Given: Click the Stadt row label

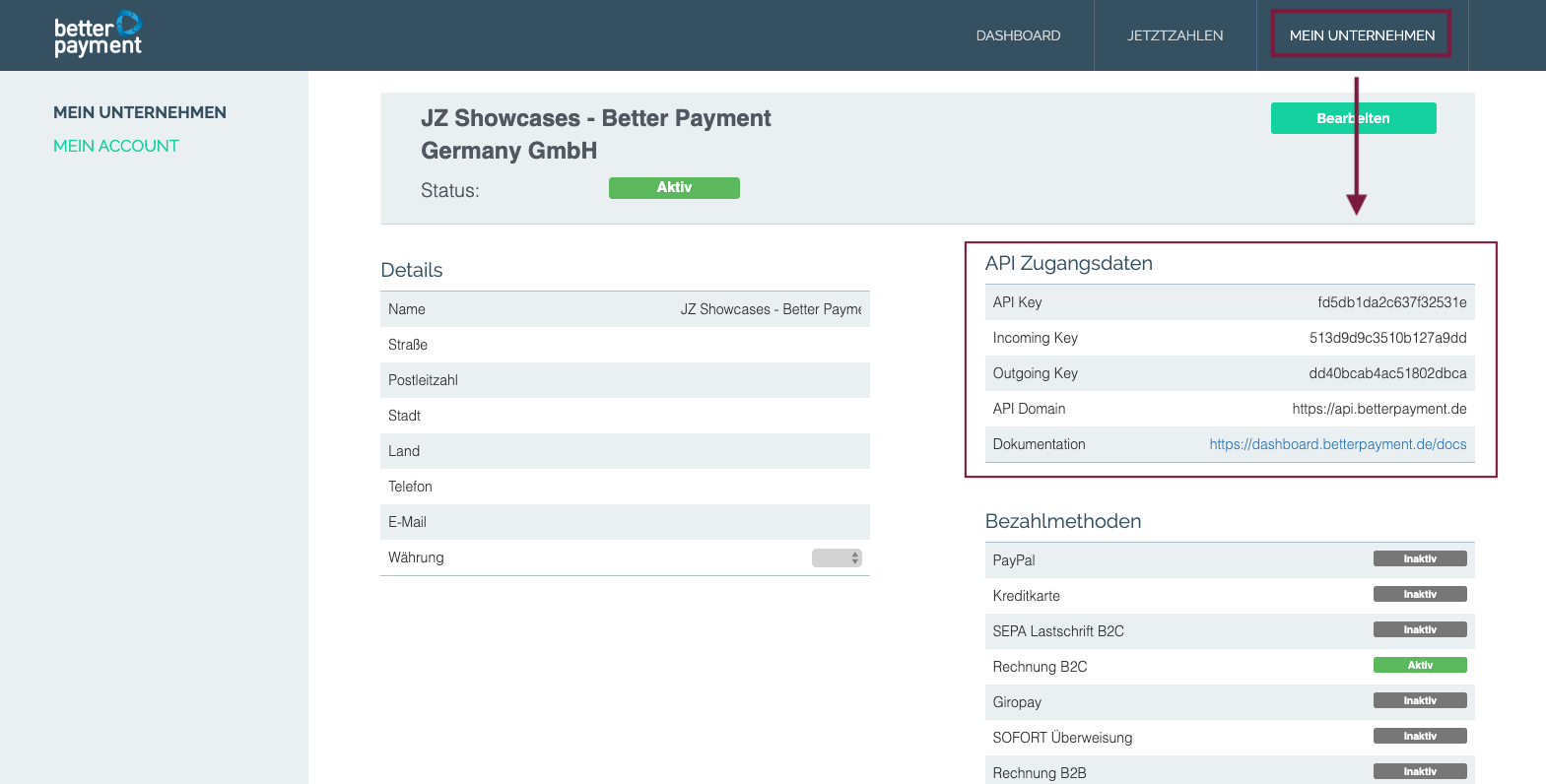Looking at the screenshot, I should click(404, 416).
